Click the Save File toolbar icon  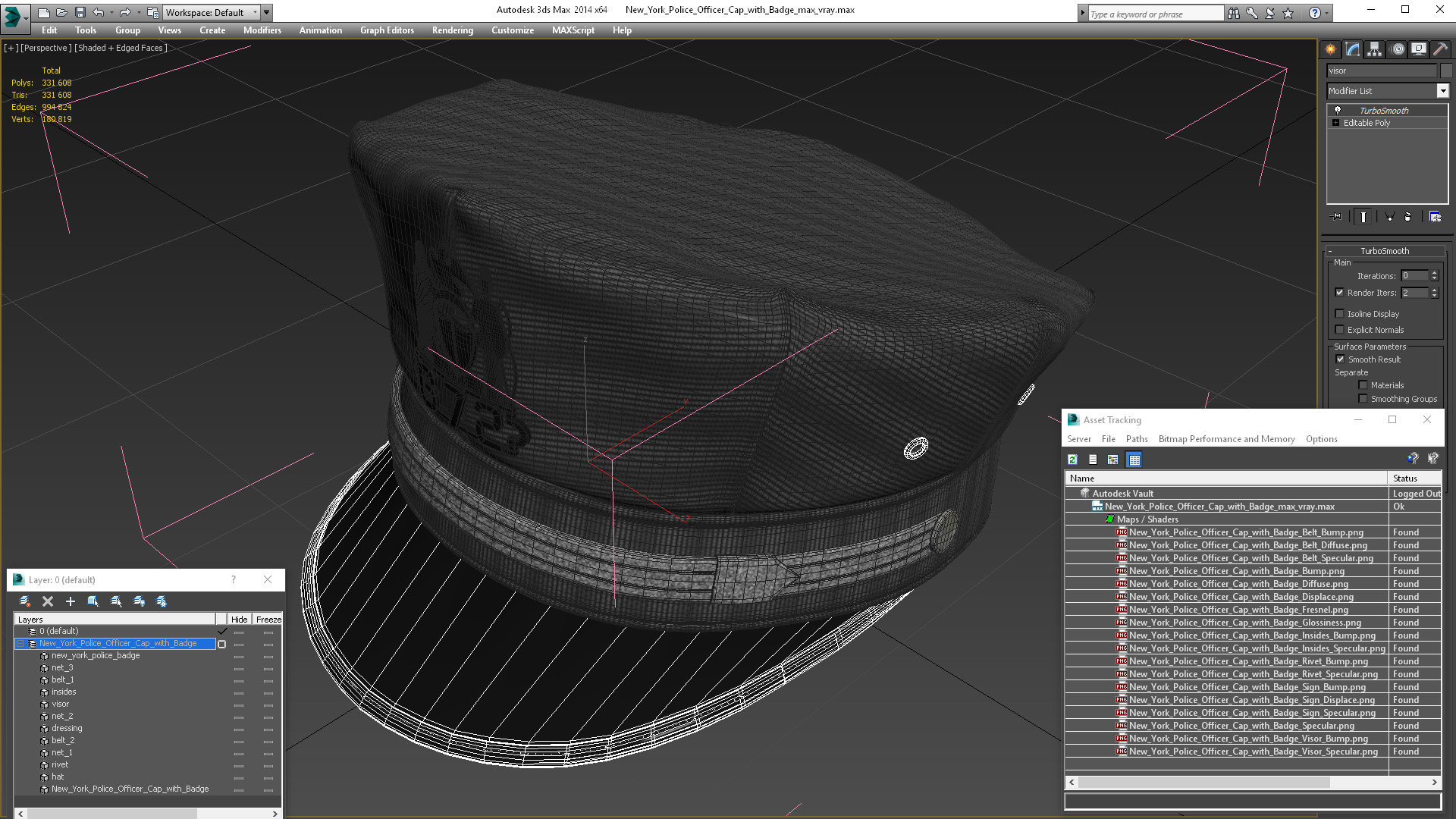pos(80,12)
